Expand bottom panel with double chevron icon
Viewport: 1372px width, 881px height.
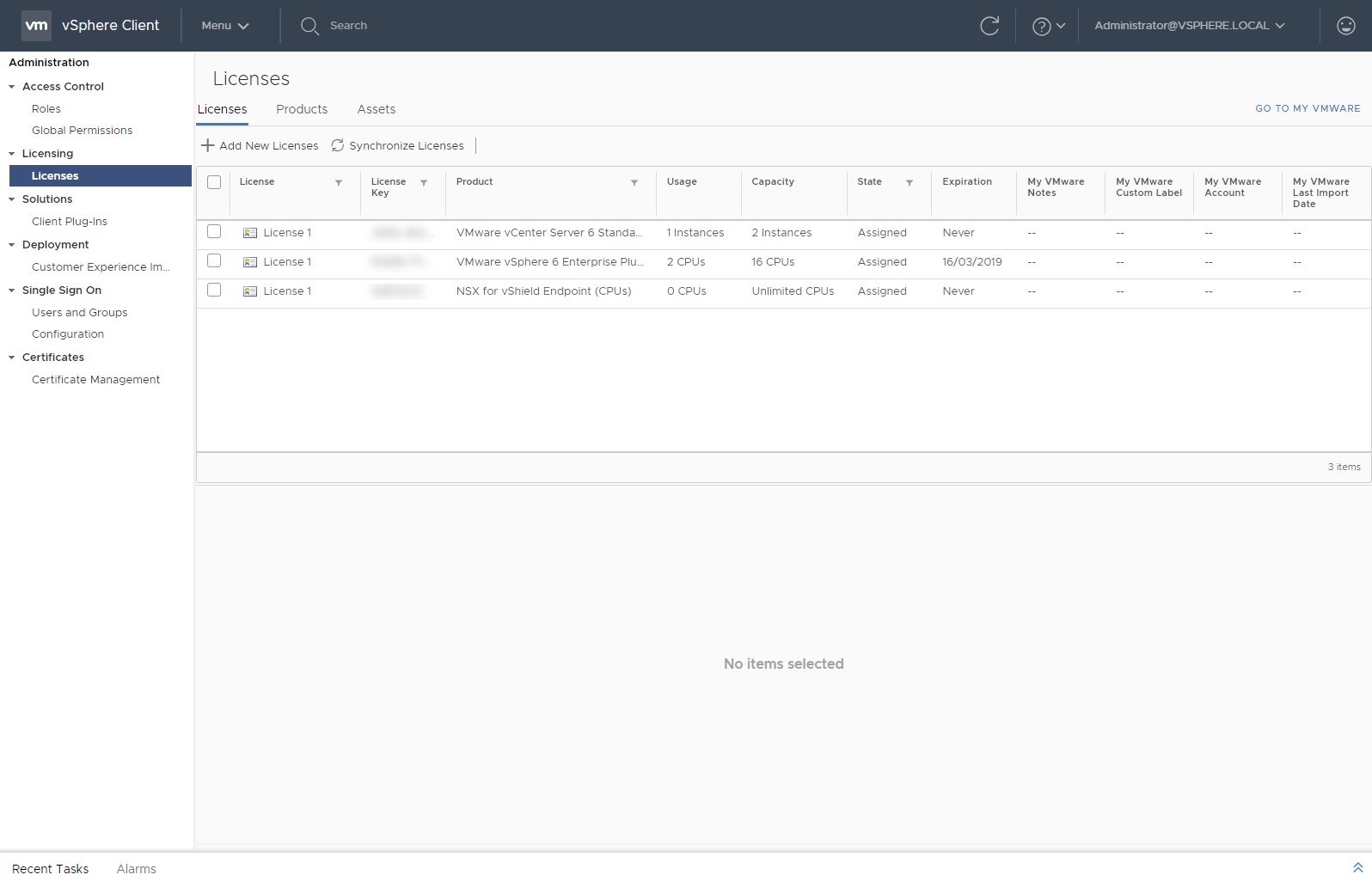pos(1357,868)
